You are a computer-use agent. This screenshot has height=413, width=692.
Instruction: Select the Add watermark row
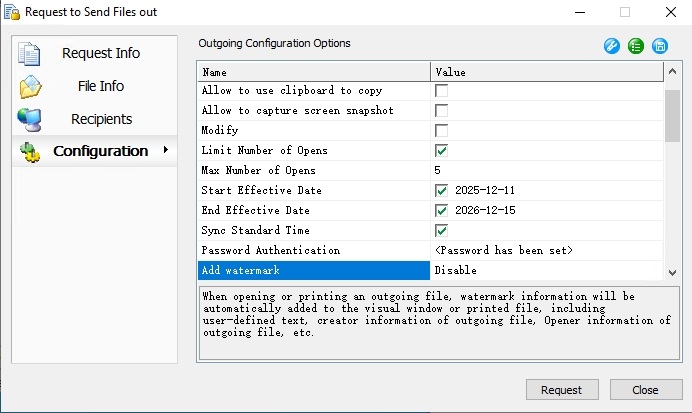(x=314, y=270)
